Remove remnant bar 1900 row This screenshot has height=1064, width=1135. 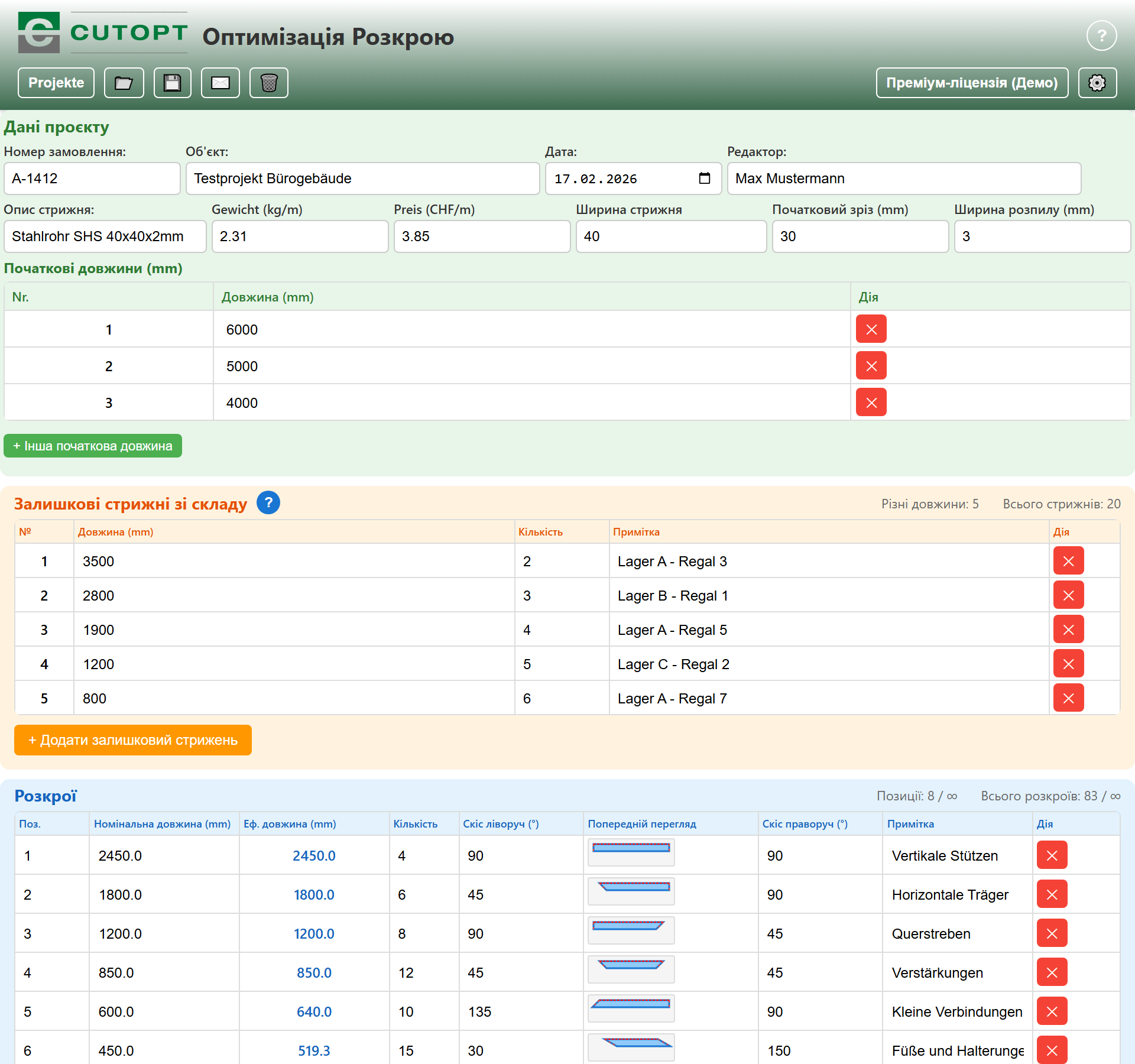[1069, 630]
